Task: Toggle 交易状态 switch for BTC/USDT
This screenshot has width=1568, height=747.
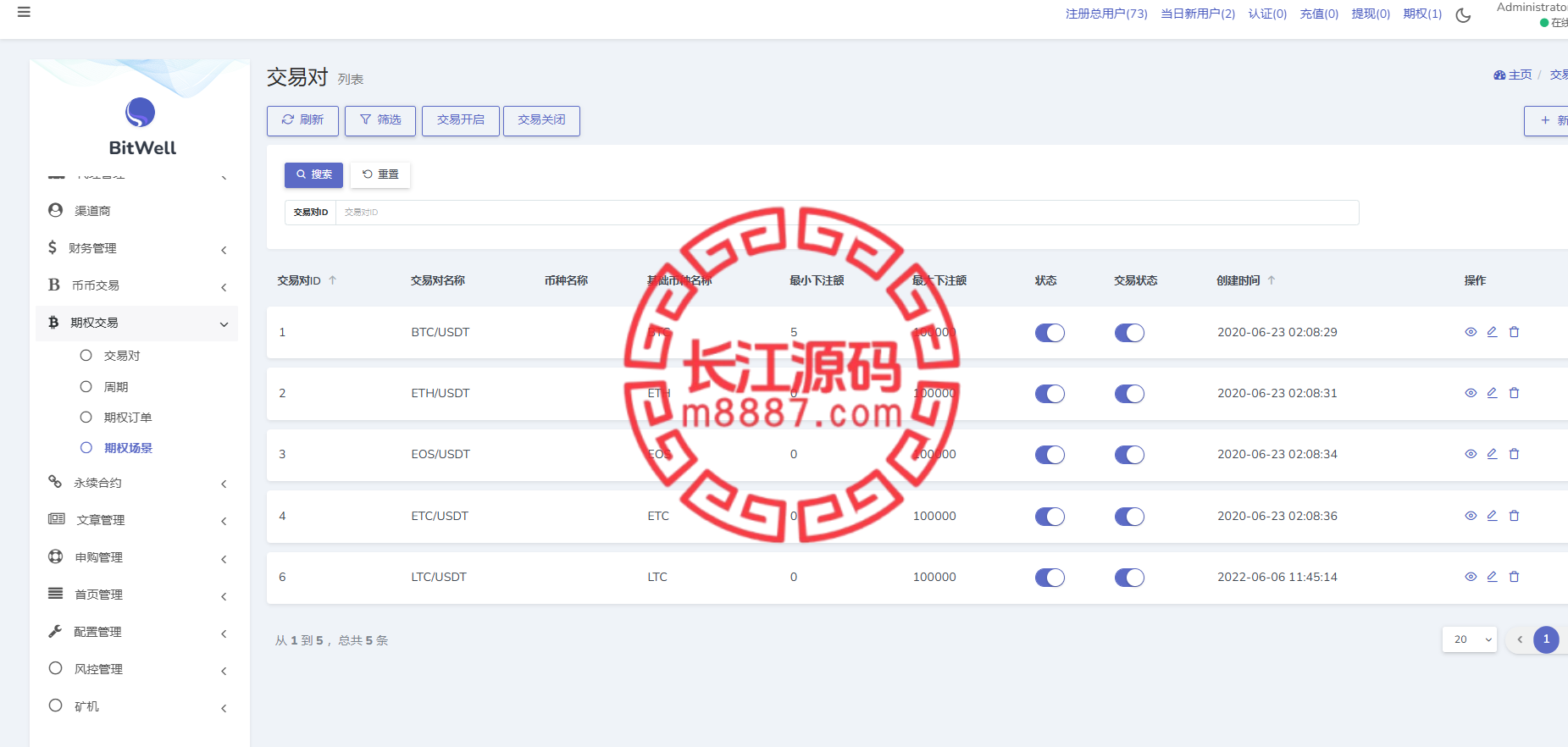Action: [x=1129, y=333]
